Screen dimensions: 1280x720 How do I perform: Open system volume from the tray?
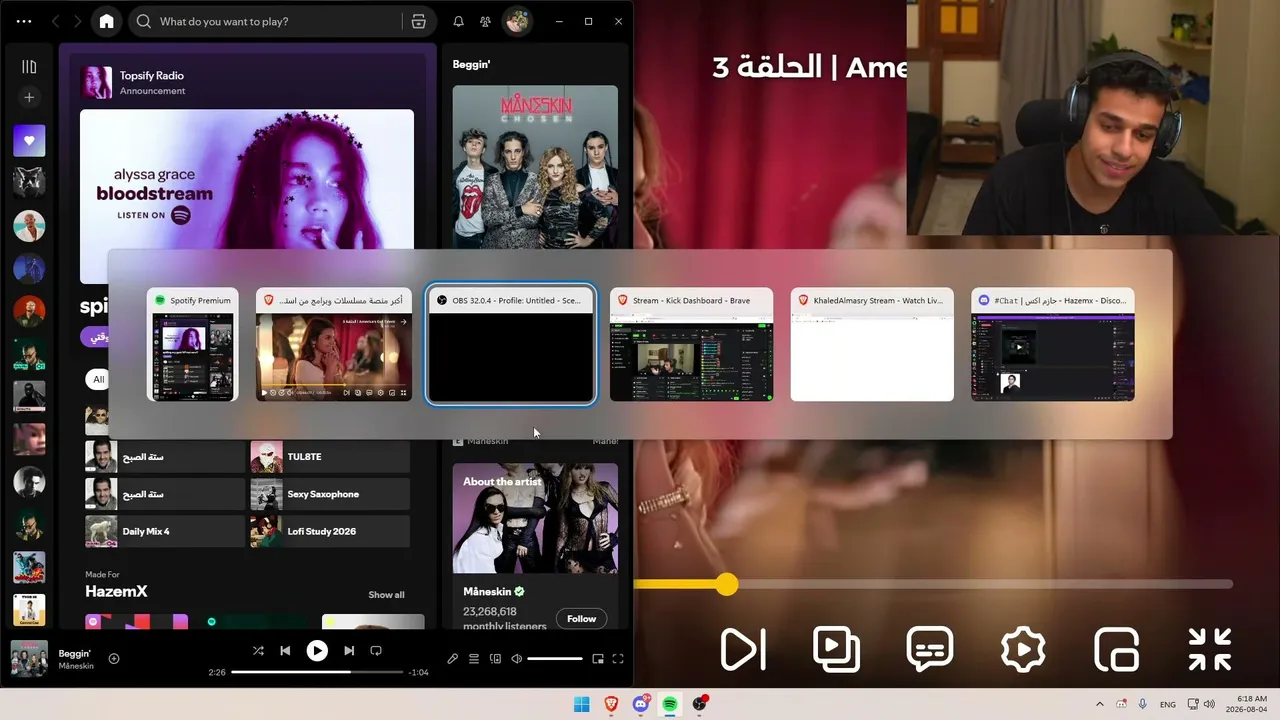pyautogui.click(x=1210, y=704)
